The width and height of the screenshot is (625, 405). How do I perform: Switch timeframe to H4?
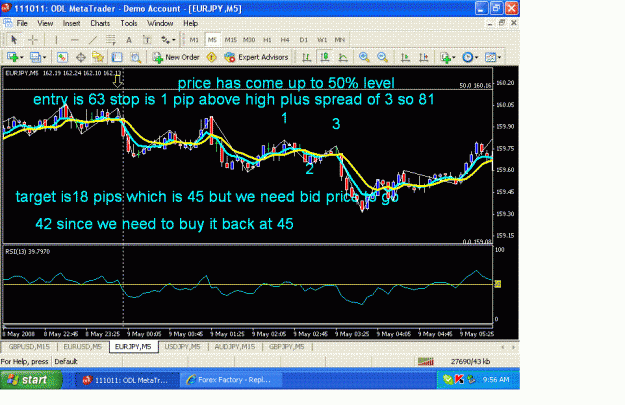coord(285,39)
